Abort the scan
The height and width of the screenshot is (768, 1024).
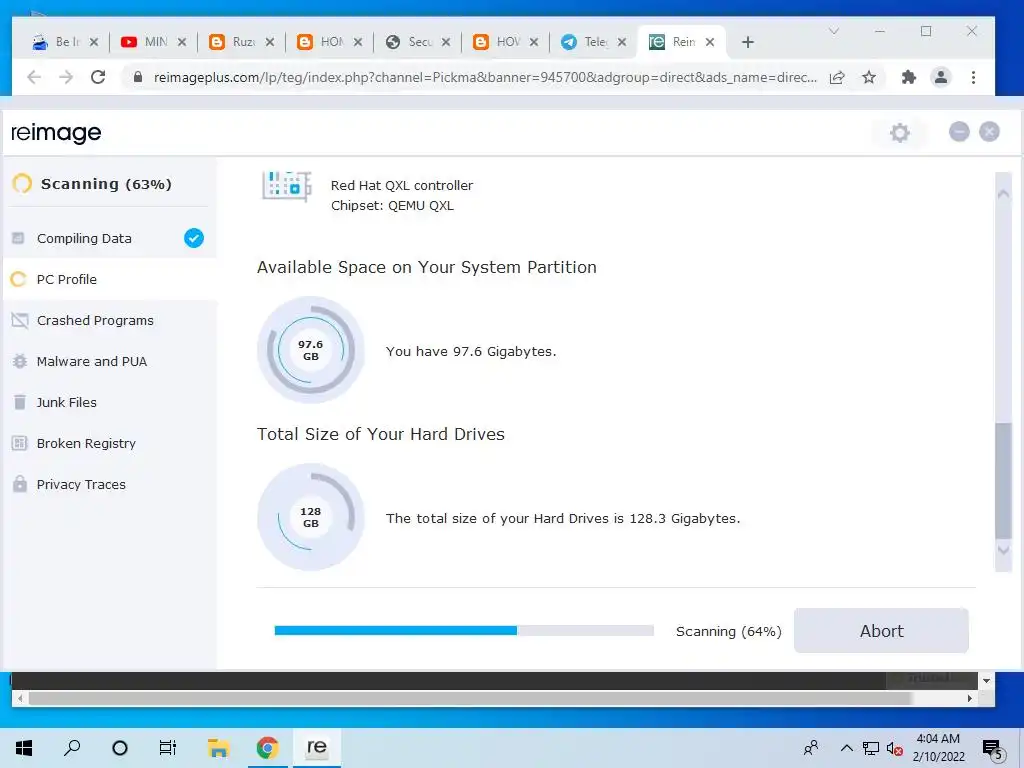pos(881,631)
